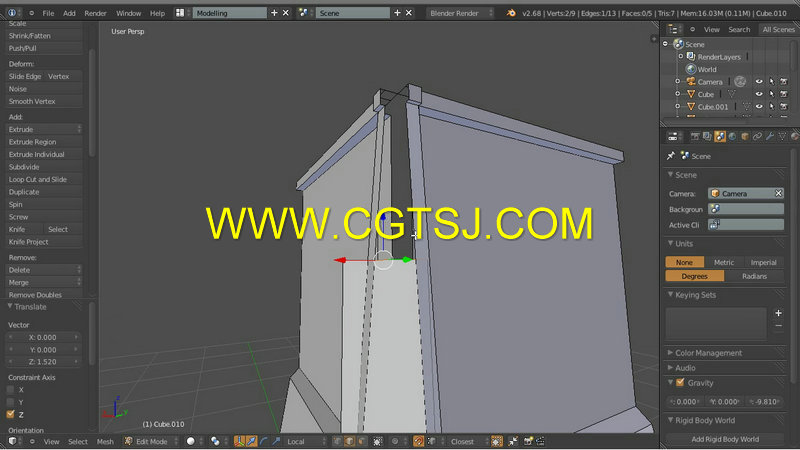Viewport: 800px width, 450px height.
Task: Enable the Y constraint axis checkbox
Action: pyautogui.click(x=11, y=402)
